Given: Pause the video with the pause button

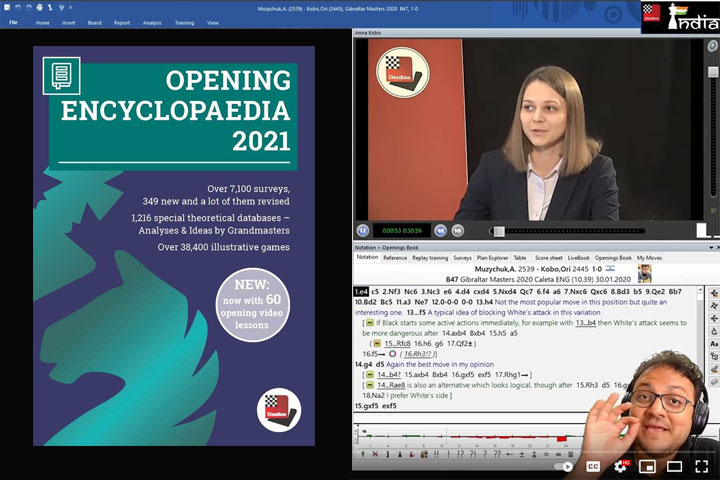Looking at the screenshot, I should point(364,230).
